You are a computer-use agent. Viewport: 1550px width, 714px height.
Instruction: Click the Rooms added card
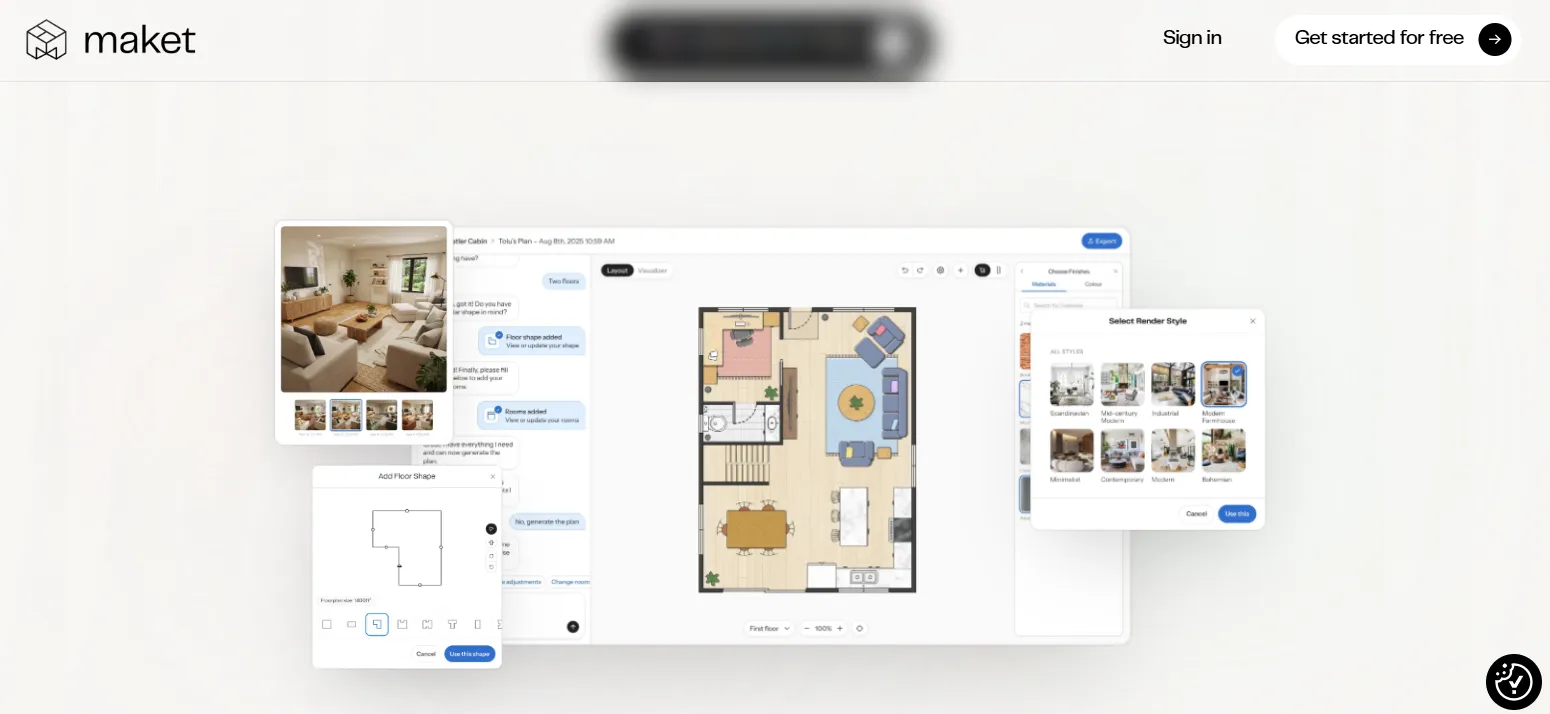tap(532, 415)
